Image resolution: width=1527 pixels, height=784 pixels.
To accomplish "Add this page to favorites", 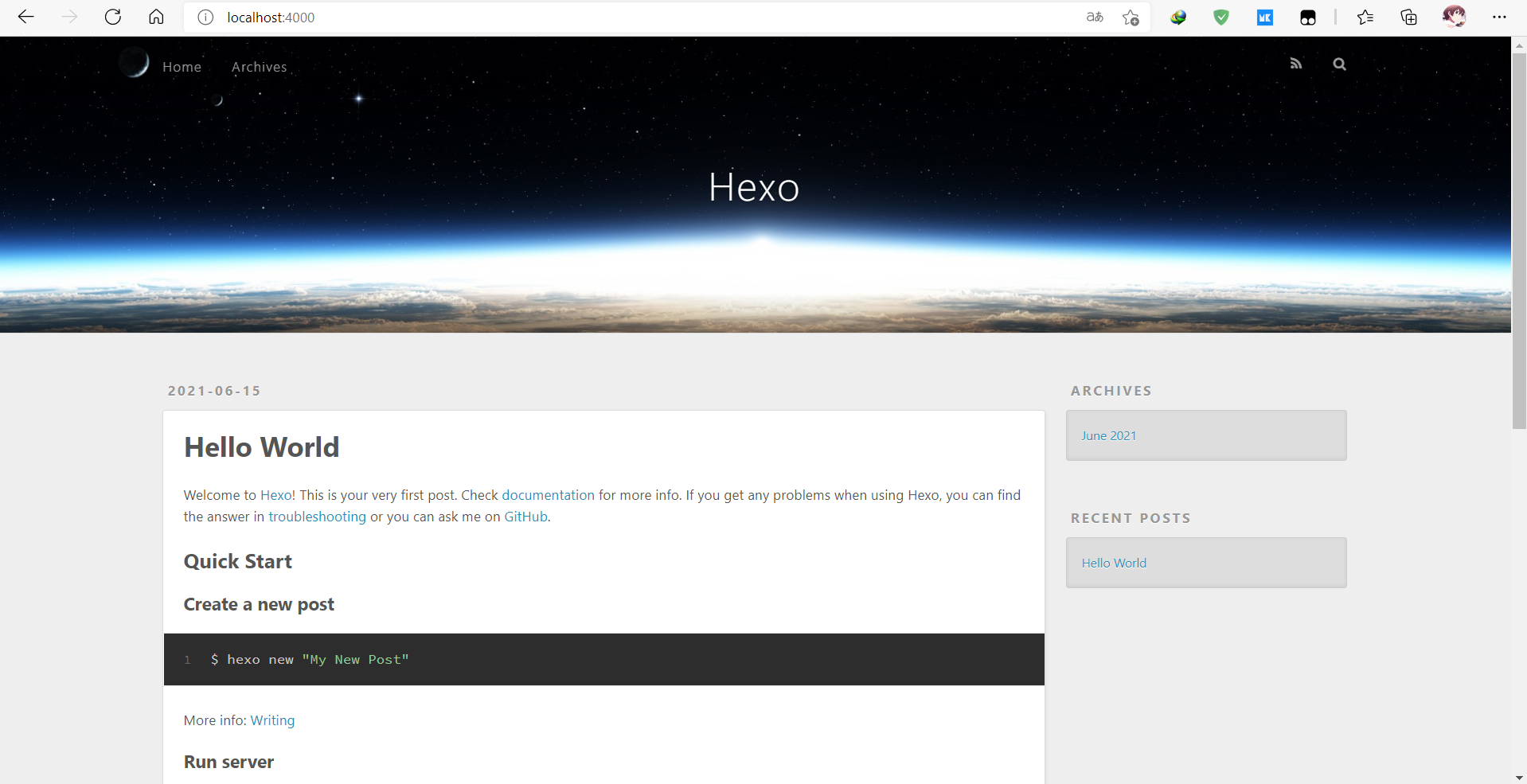I will tap(1130, 18).
